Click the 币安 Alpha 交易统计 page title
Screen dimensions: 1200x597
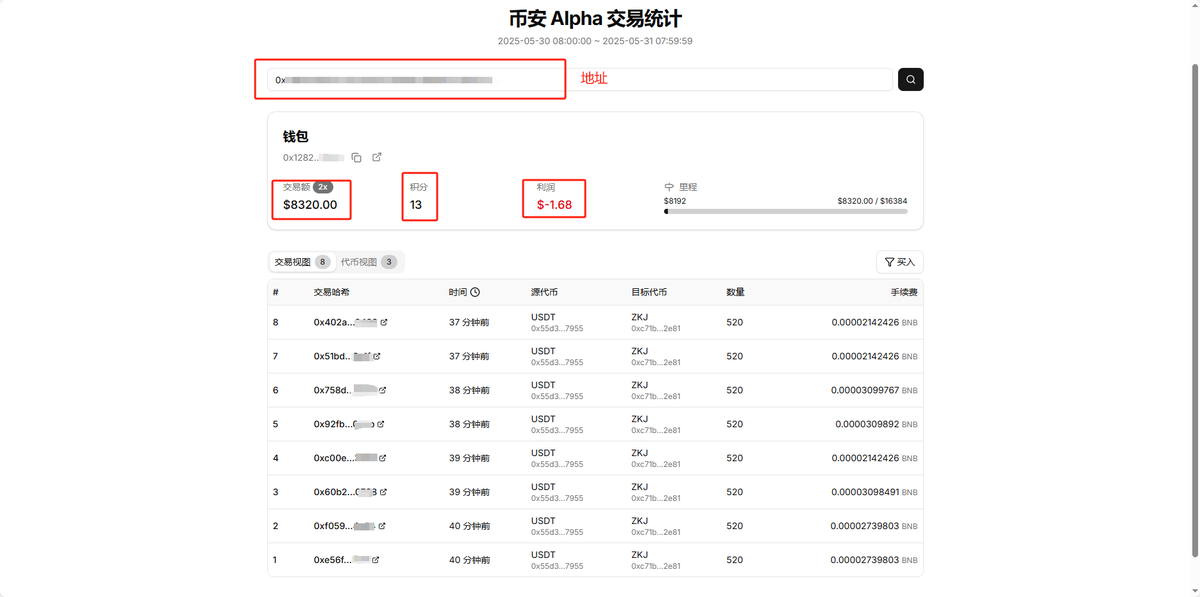(x=595, y=19)
